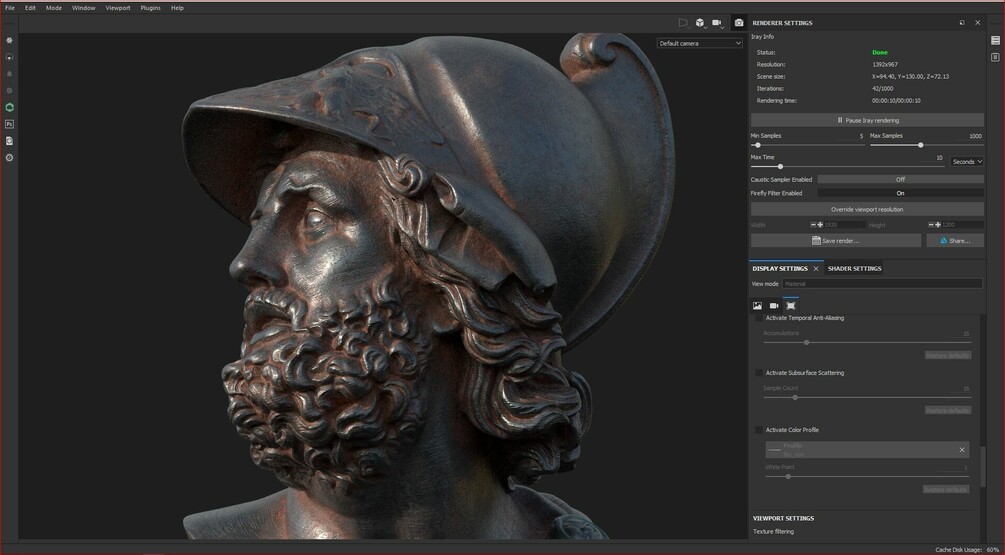1005x555 pixels.
Task: Open the environment settings image icon
Action: click(x=758, y=306)
